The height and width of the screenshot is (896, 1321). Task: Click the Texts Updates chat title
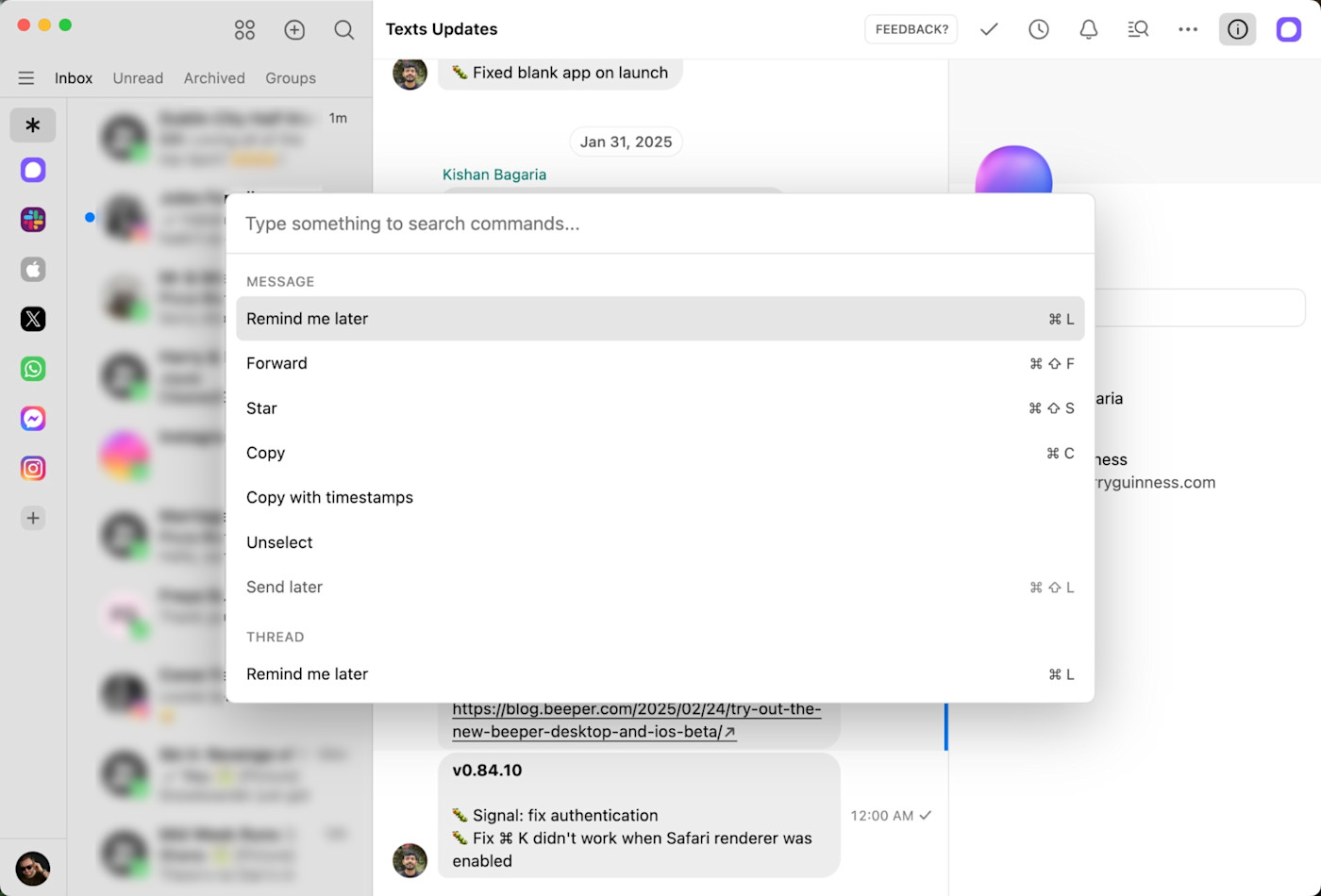(x=442, y=29)
